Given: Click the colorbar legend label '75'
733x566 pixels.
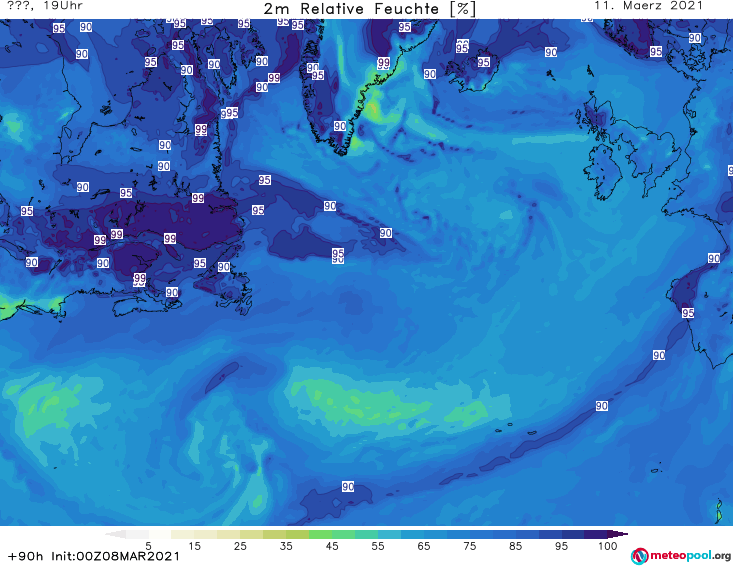Looking at the screenshot, I should click(x=469, y=546).
